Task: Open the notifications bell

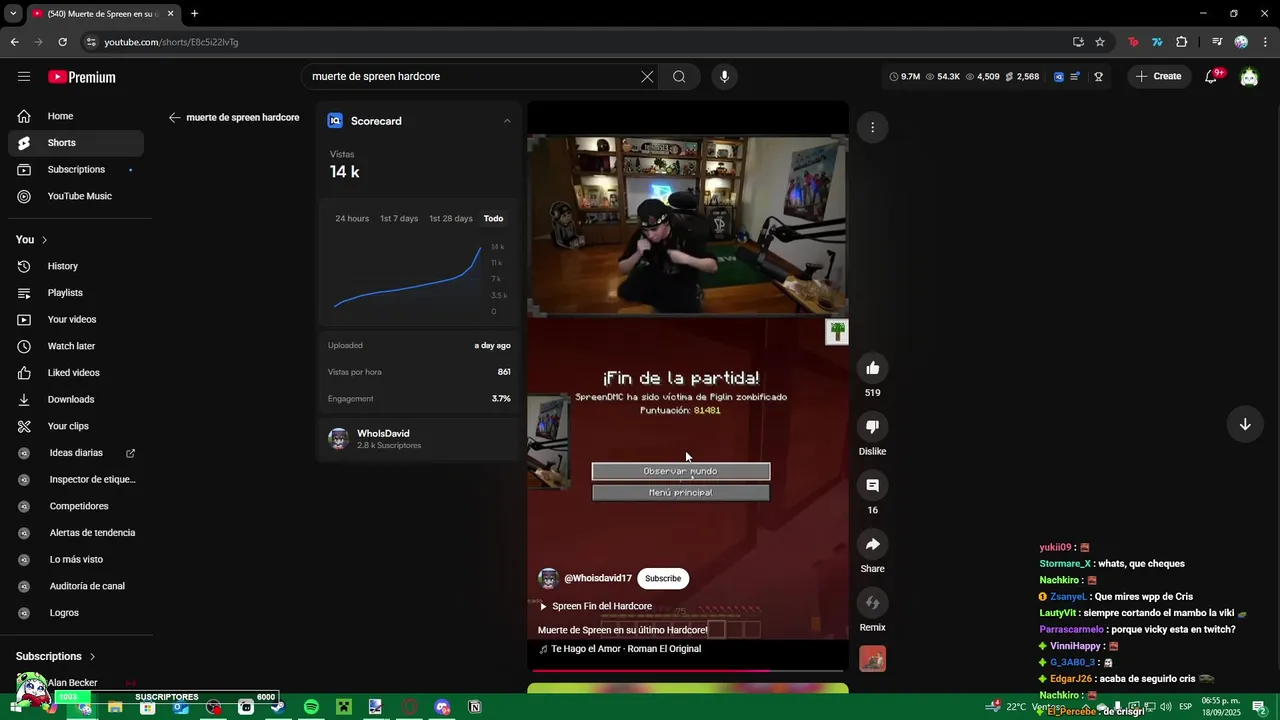Action: click(x=1211, y=76)
